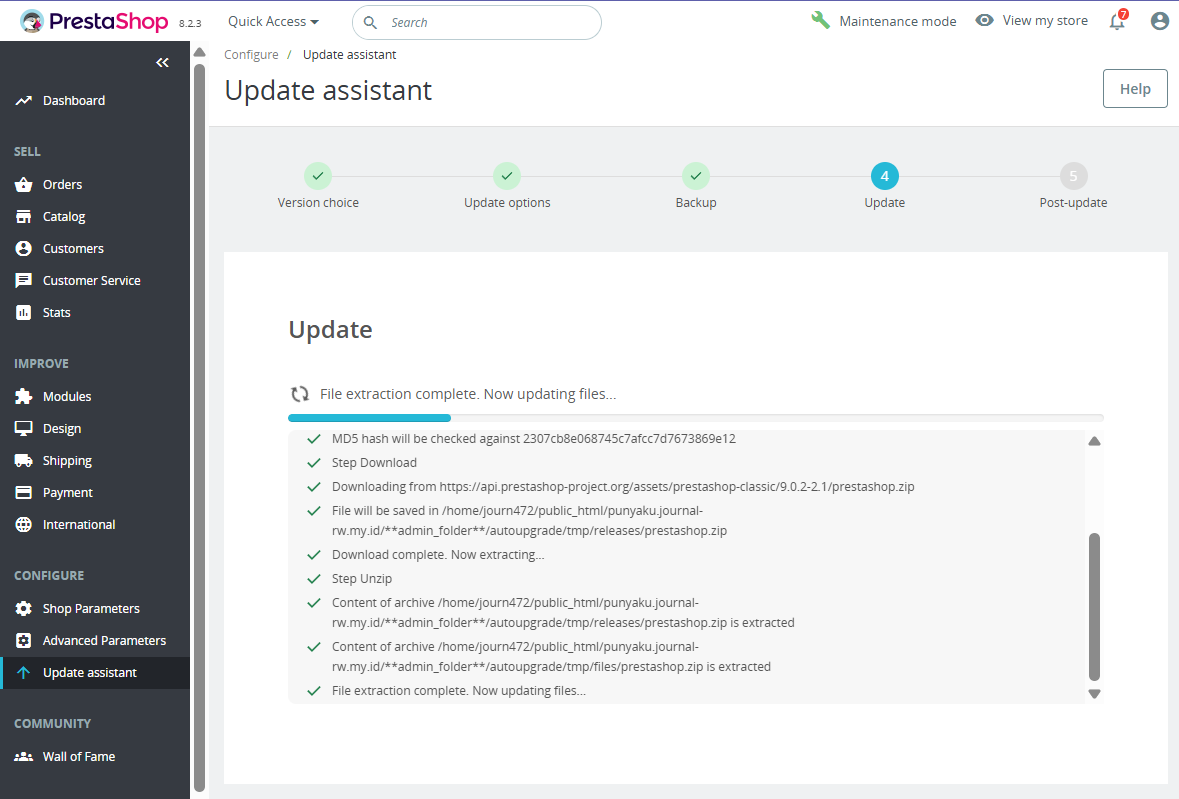Image resolution: width=1179 pixels, height=799 pixels.
Task: Click the log scroll-down arrow
Action: pyautogui.click(x=1094, y=693)
